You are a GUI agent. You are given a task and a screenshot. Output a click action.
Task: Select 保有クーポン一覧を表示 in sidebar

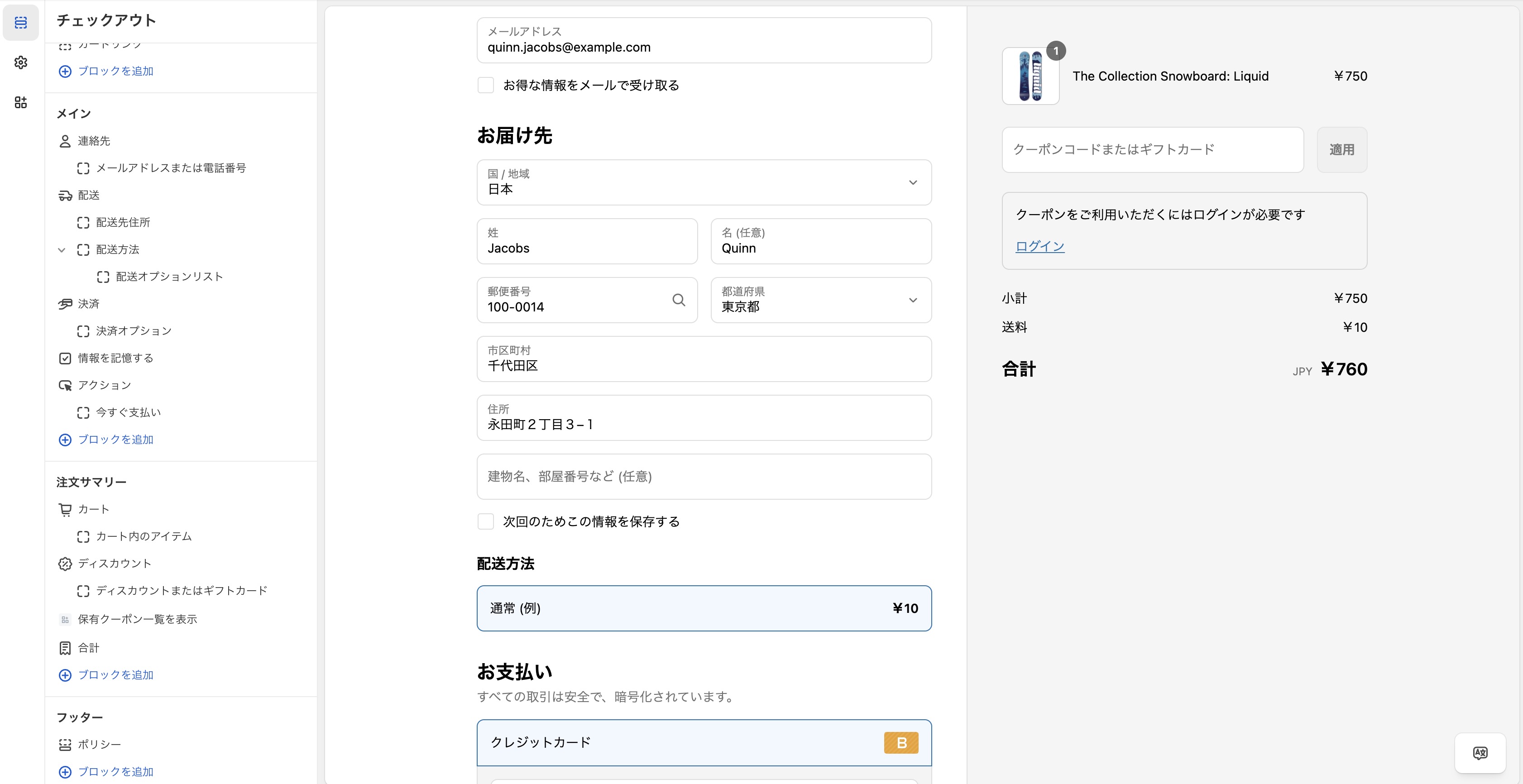coord(137,619)
